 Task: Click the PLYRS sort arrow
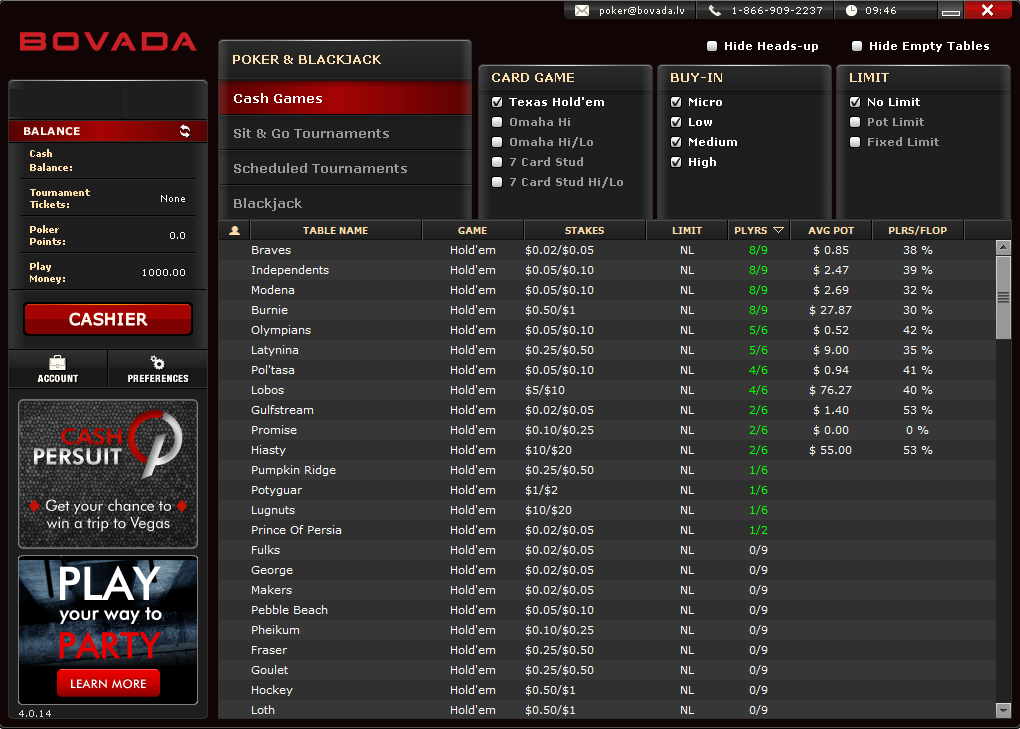pos(778,230)
